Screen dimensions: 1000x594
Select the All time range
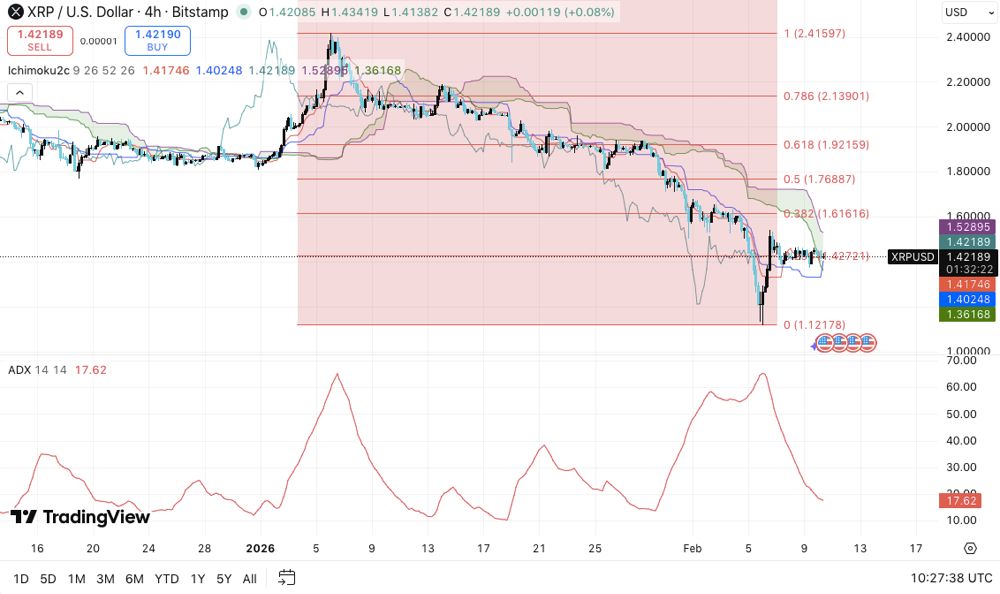pyautogui.click(x=249, y=578)
